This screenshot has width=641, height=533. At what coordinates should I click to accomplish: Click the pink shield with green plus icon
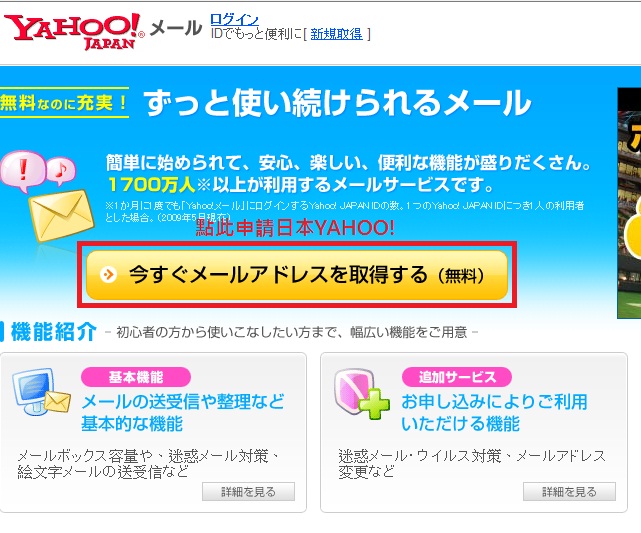[x=361, y=394]
